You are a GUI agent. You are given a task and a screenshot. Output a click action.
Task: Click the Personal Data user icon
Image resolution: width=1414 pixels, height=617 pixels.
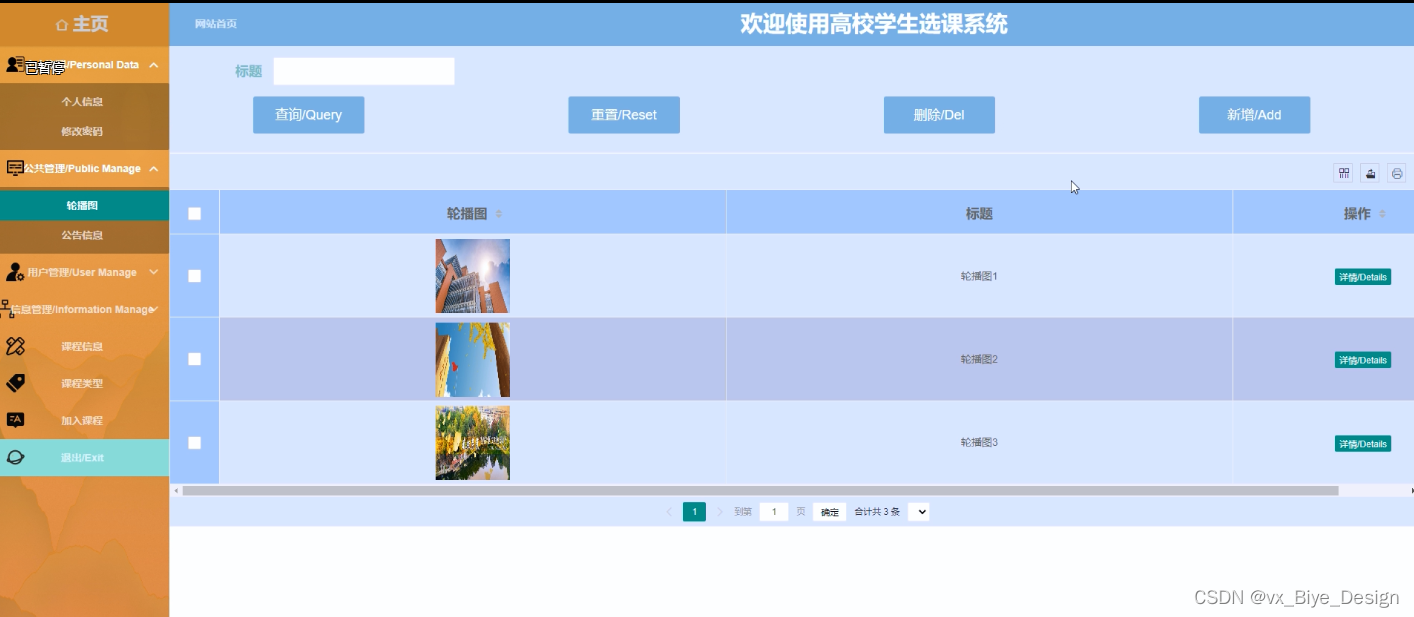(x=14, y=65)
